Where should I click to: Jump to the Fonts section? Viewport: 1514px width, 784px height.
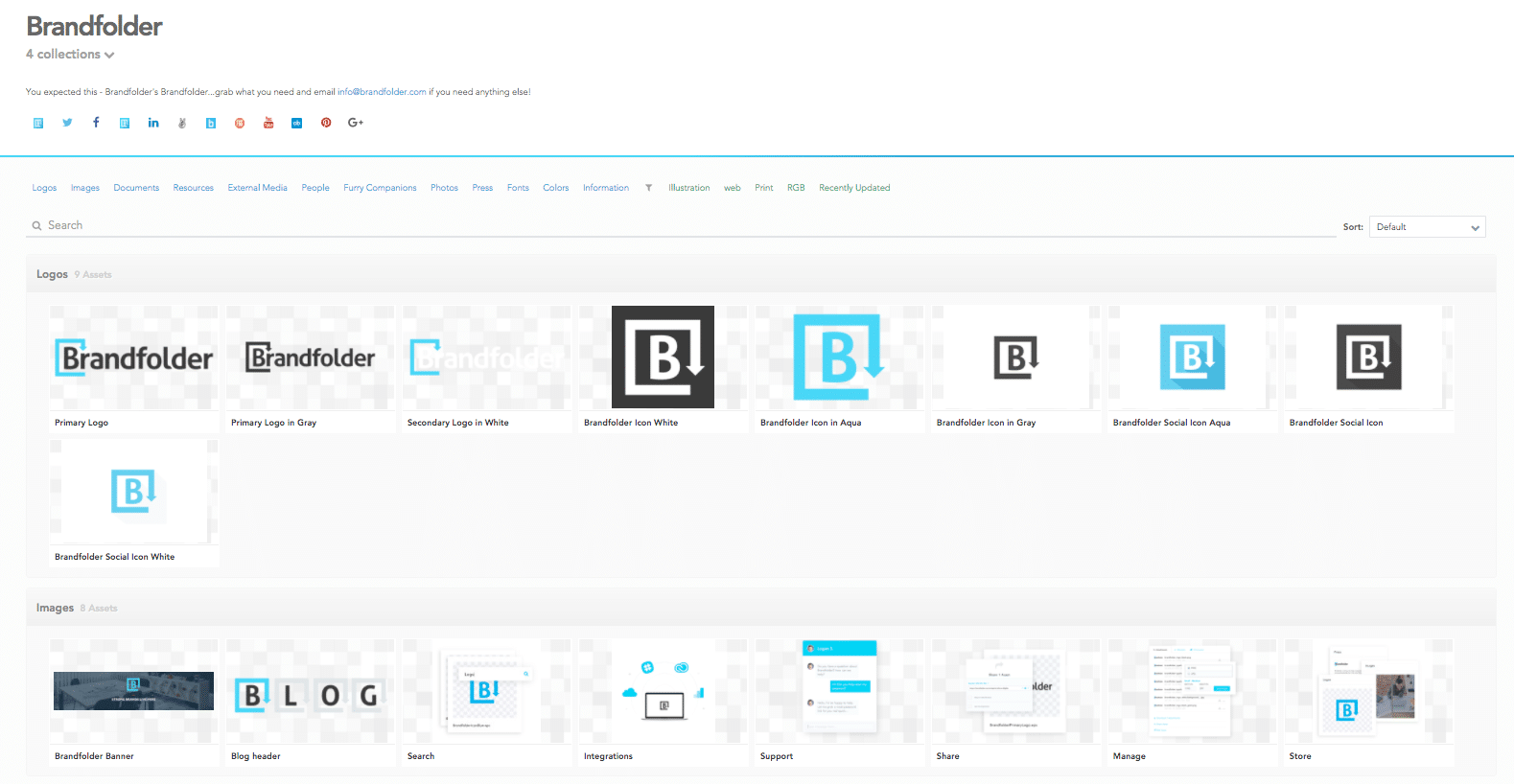[518, 188]
